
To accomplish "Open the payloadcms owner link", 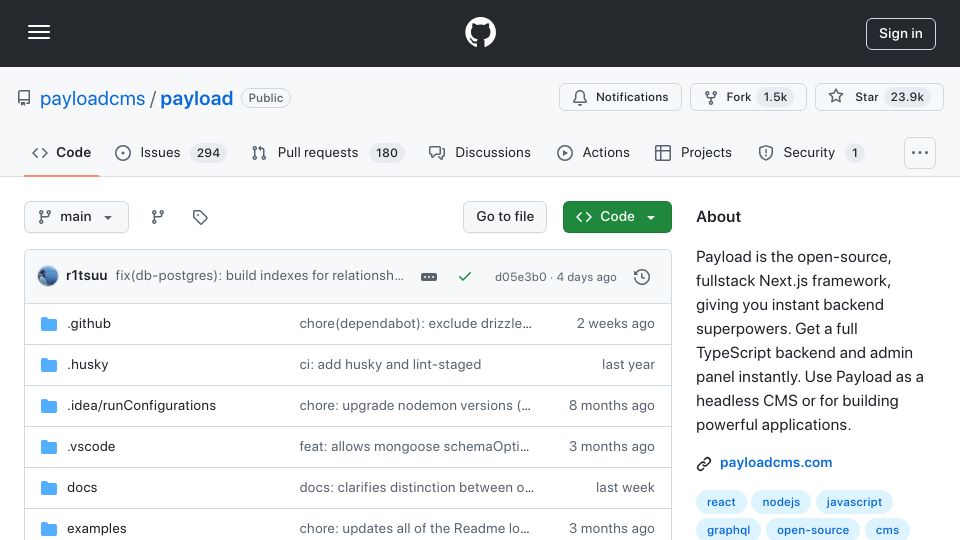I will (92, 98).
